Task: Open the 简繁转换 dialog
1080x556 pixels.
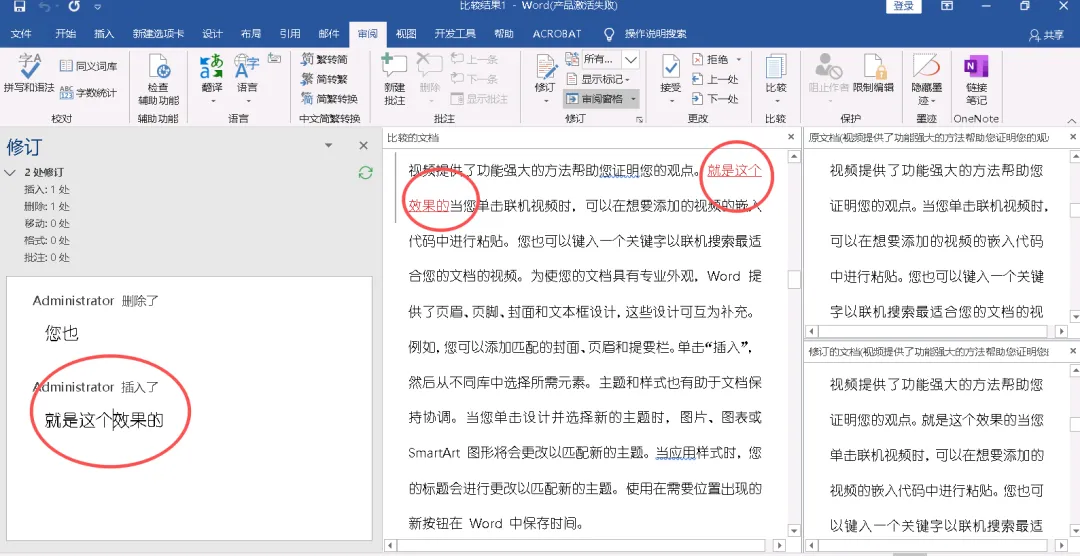Action: [x=329, y=99]
